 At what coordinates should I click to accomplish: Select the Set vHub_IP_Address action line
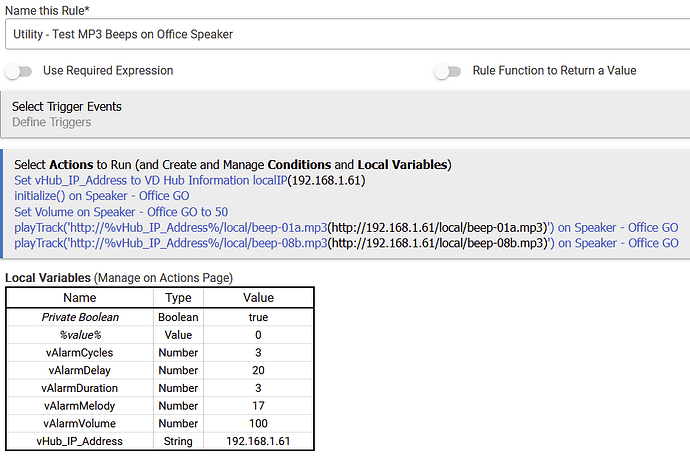pos(190,180)
